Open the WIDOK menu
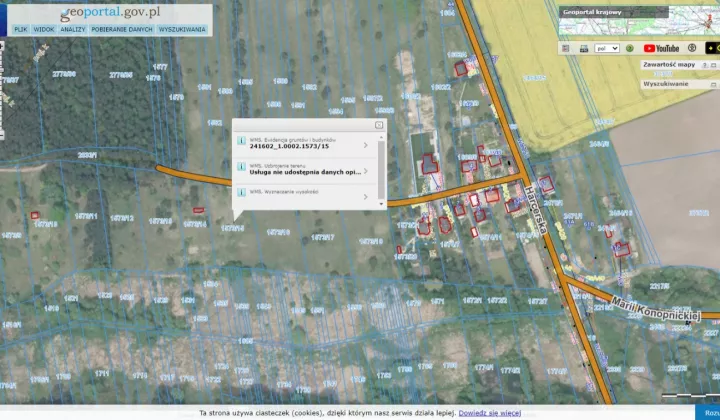 (x=44, y=29)
